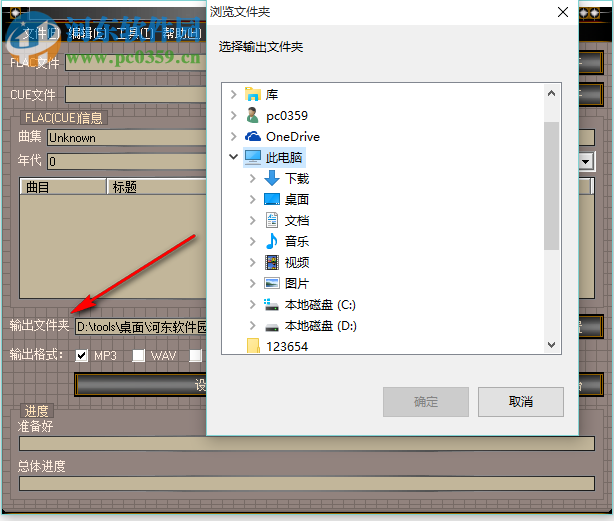The width and height of the screenshot is (614, 521).
Task: Click the 取消 button in the dialog
Action: point(520,402)
